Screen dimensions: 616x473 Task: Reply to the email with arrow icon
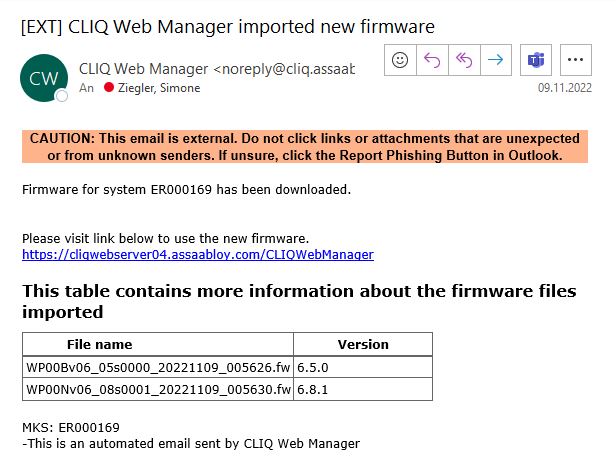(432, 60)
